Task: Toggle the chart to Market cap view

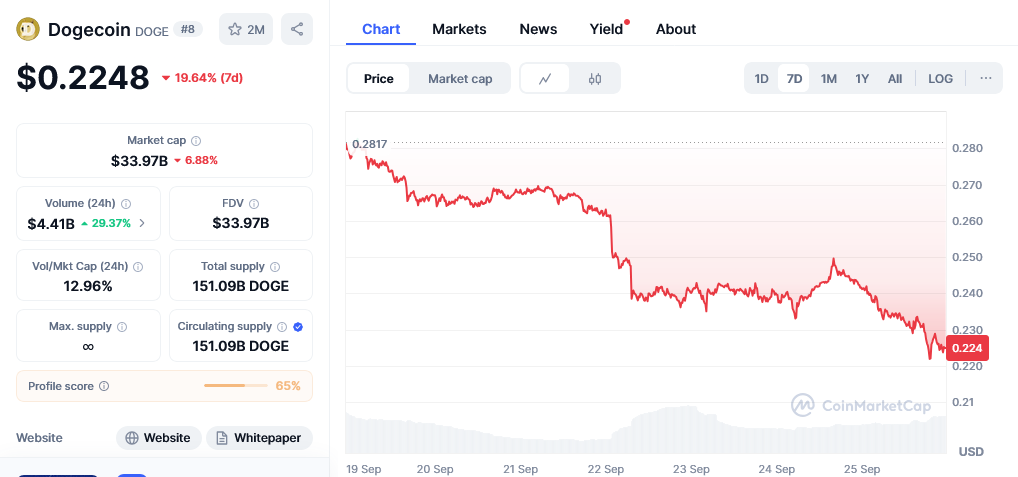Action: click(460, 79)
